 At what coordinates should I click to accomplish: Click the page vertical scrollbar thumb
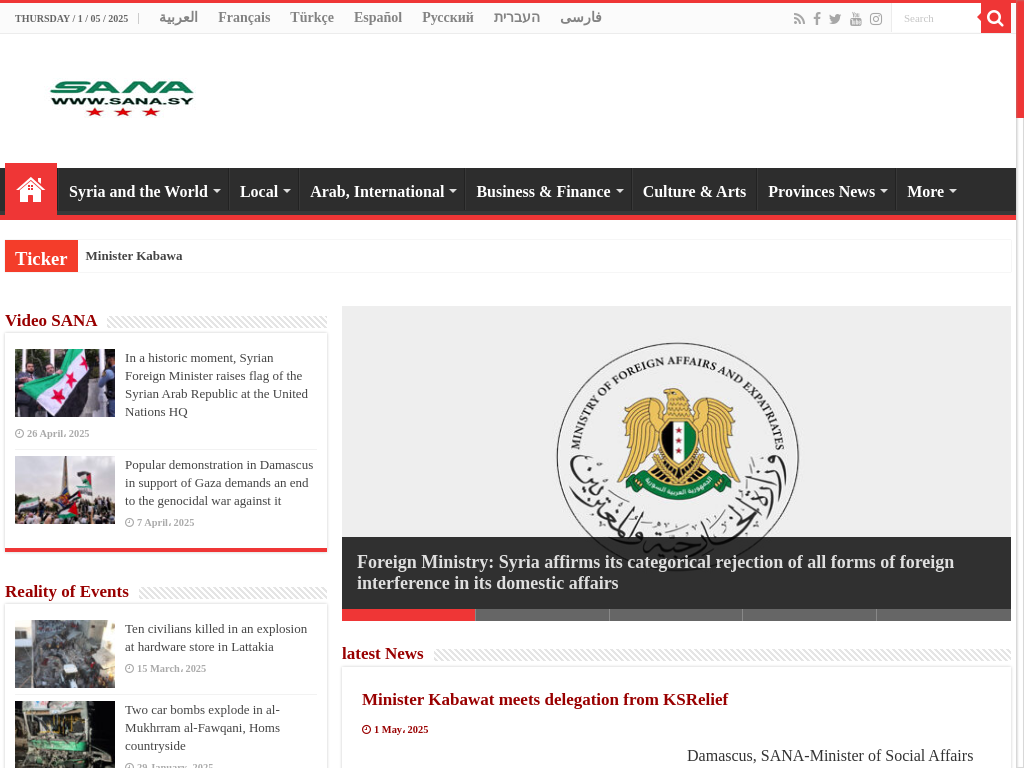click(1020, 59)
